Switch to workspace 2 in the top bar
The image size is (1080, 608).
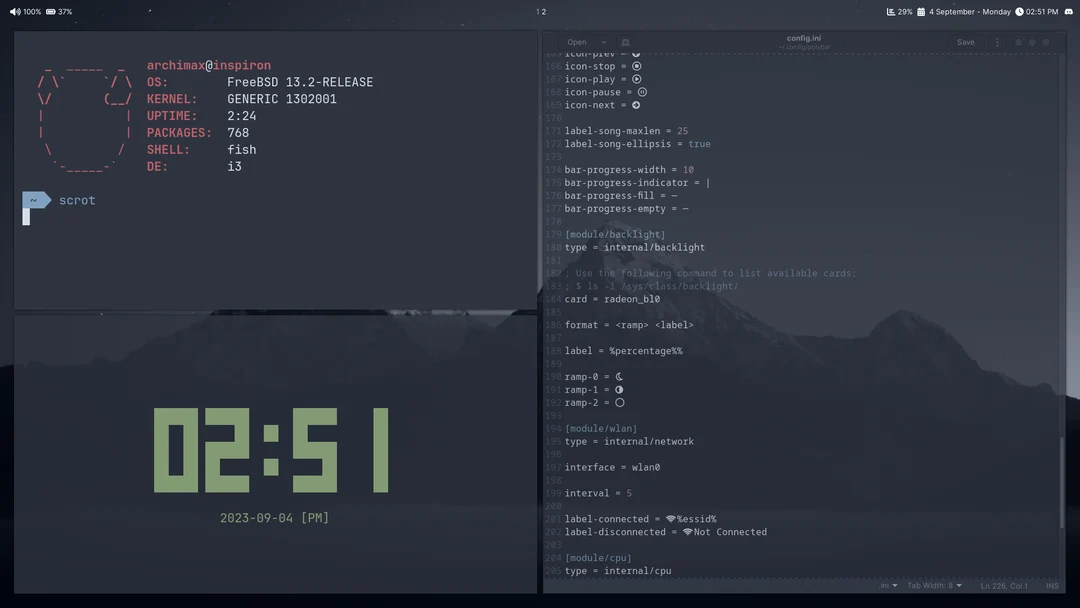pos(543,11)
